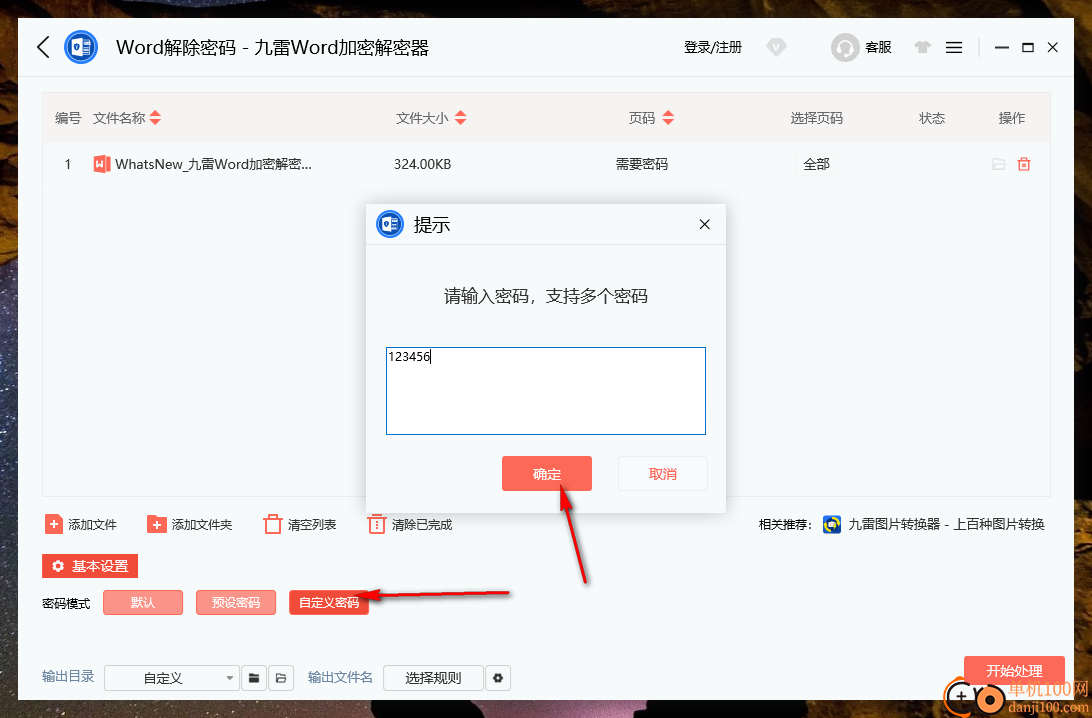This screenshot has width=1092, height=718.
Task: Click the 状态 column header
Action: [x=932, y=118]
